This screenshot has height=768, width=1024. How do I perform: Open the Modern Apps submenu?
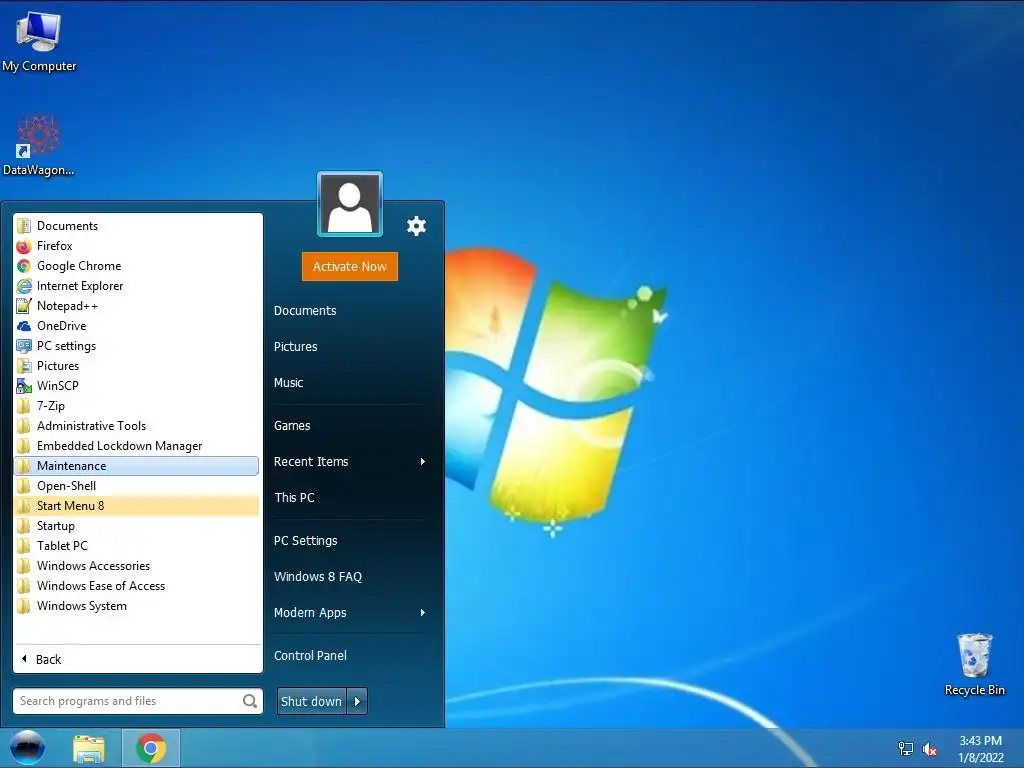[350, 613]
